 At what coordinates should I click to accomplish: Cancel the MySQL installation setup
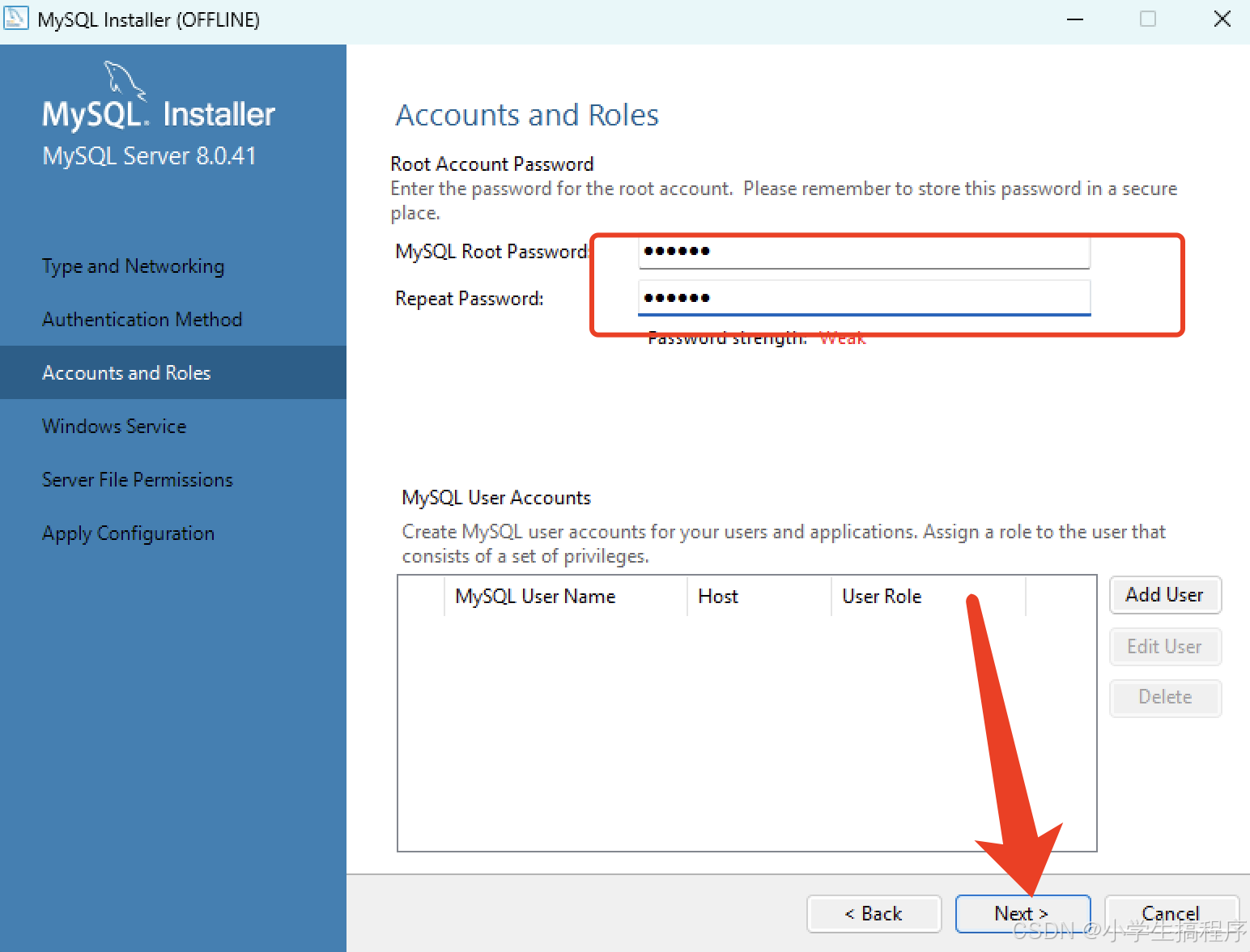point(1171,914)
